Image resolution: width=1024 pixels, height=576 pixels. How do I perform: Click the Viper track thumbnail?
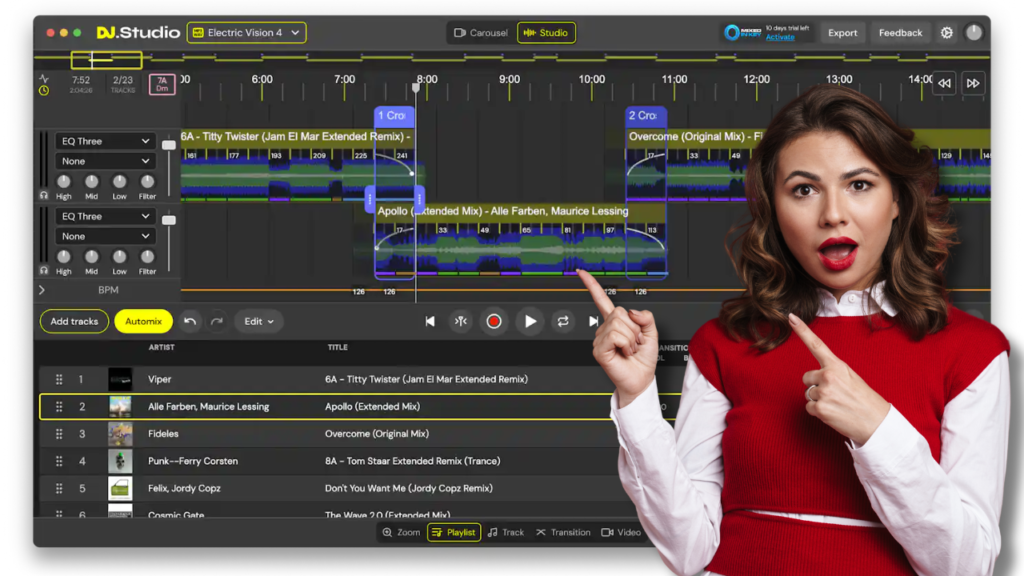pyautogui.click(x=120, y=379)
